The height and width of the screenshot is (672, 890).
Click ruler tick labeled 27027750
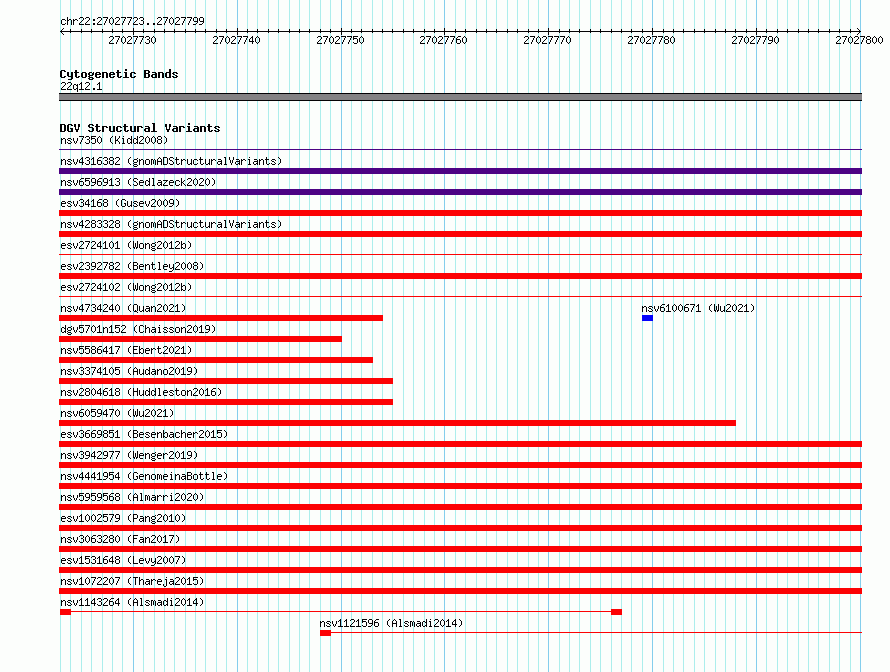pyautogui.click(x=341, y=40)
